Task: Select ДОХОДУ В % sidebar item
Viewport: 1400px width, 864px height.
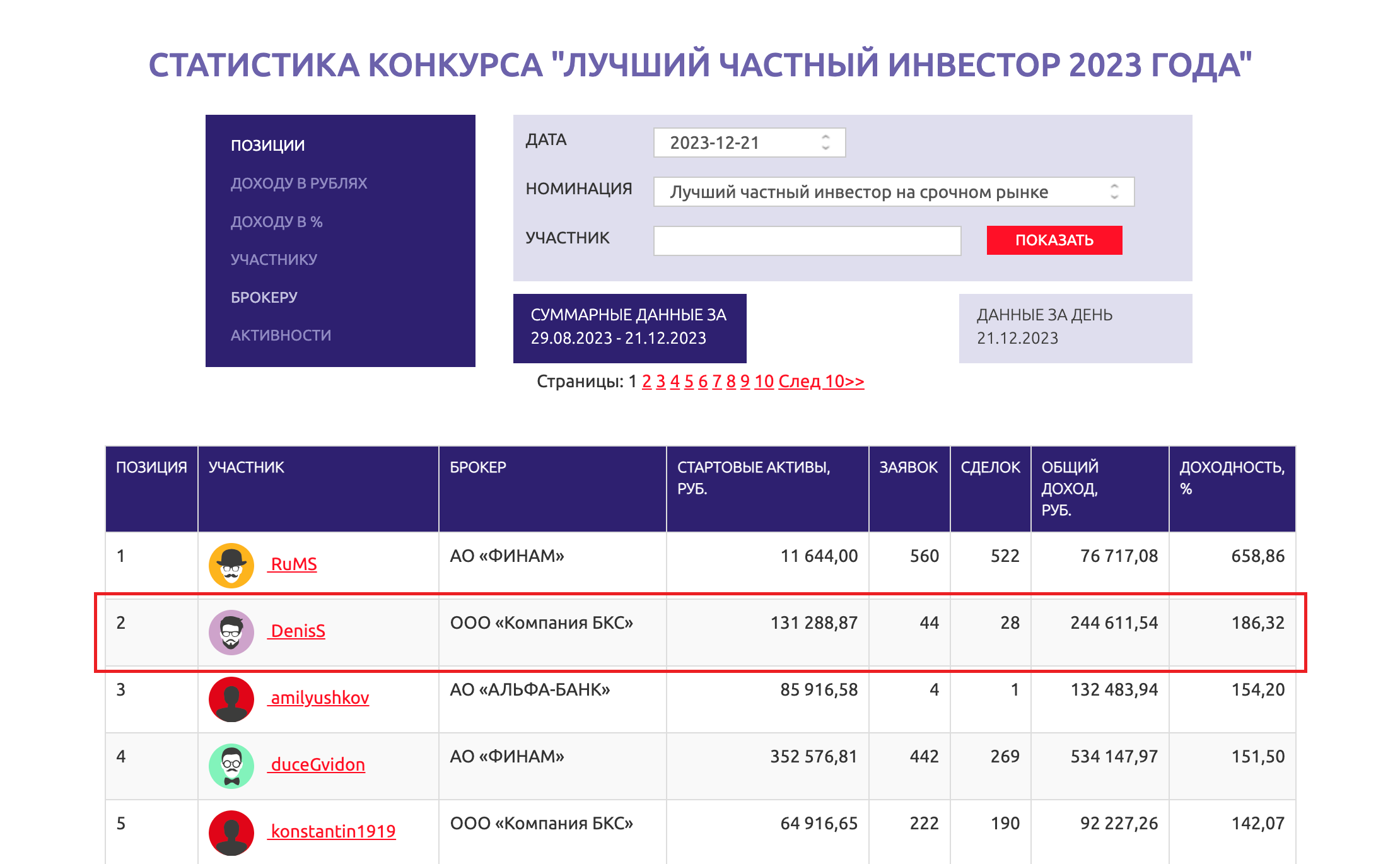Action: coord(276,222)
